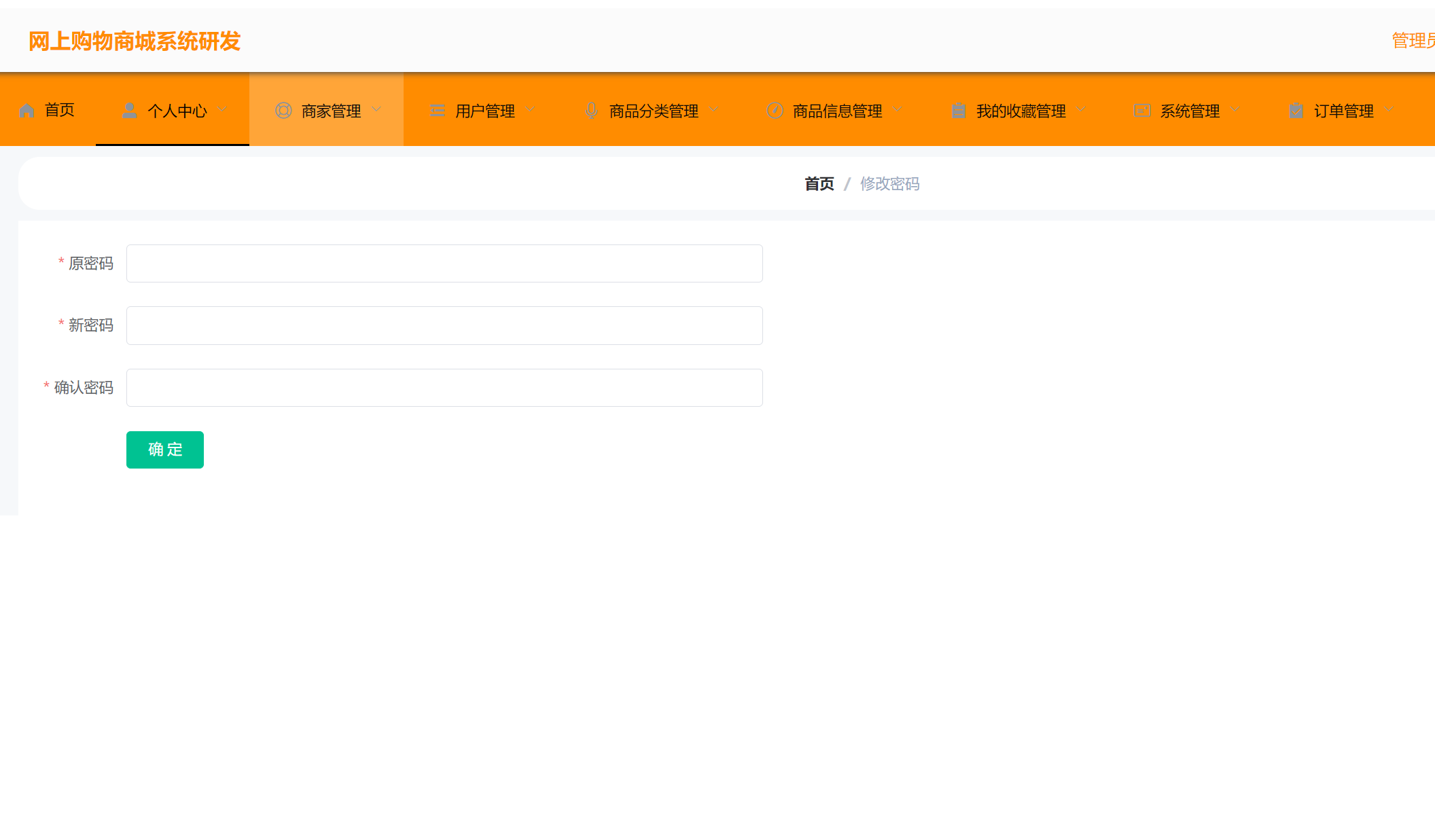Screen dimensions: 1435x840
Task: Click the home icon beside 首页
Action: [27, 111]
